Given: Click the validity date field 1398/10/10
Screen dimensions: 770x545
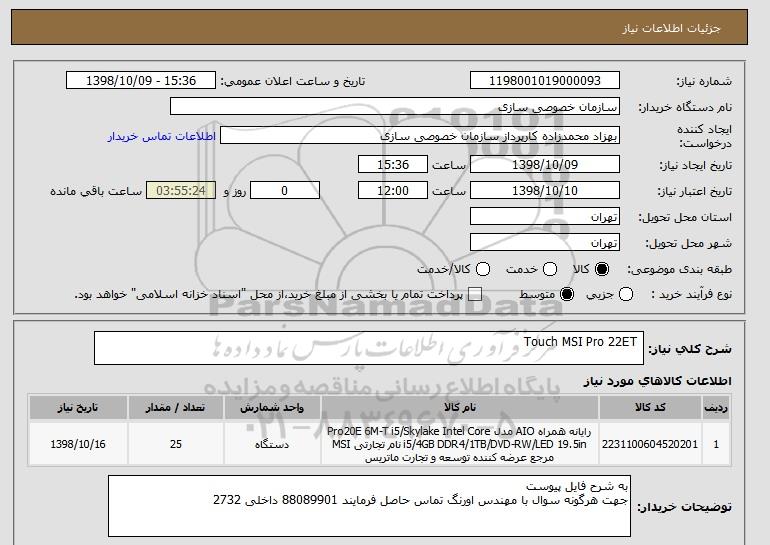Looking at the screenshot, I should (545, 191).
